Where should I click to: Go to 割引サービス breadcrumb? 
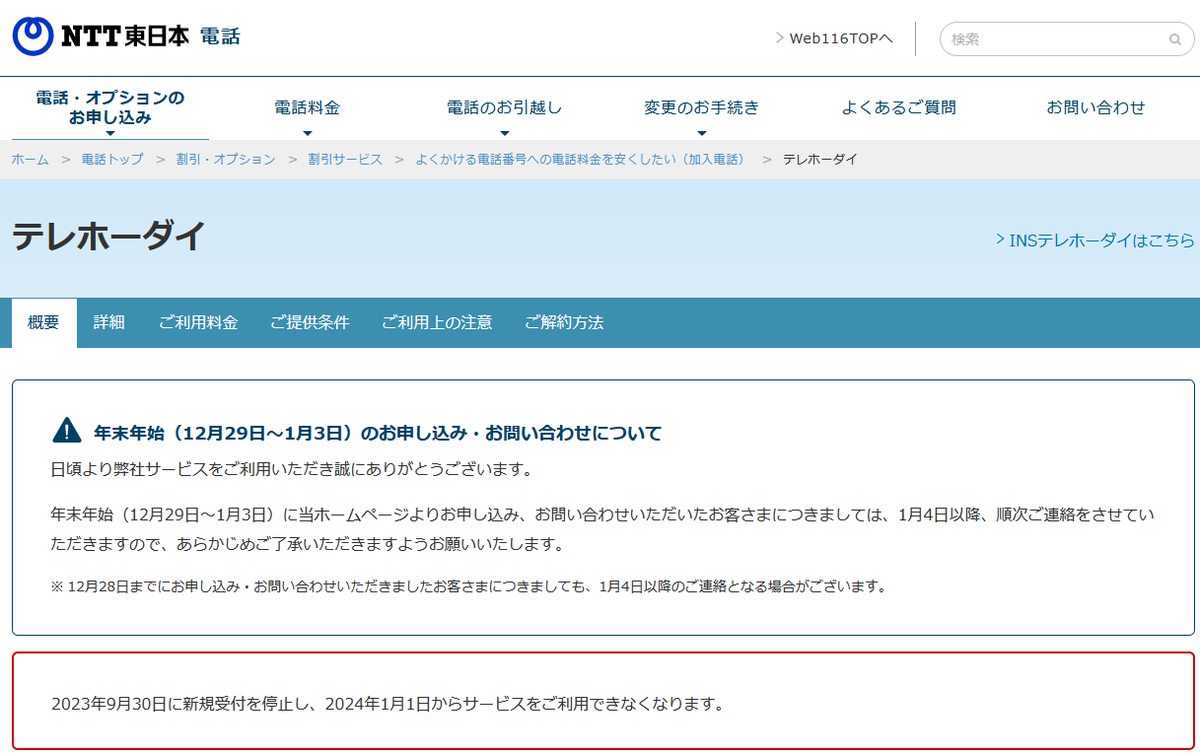[x=345, y=160]
